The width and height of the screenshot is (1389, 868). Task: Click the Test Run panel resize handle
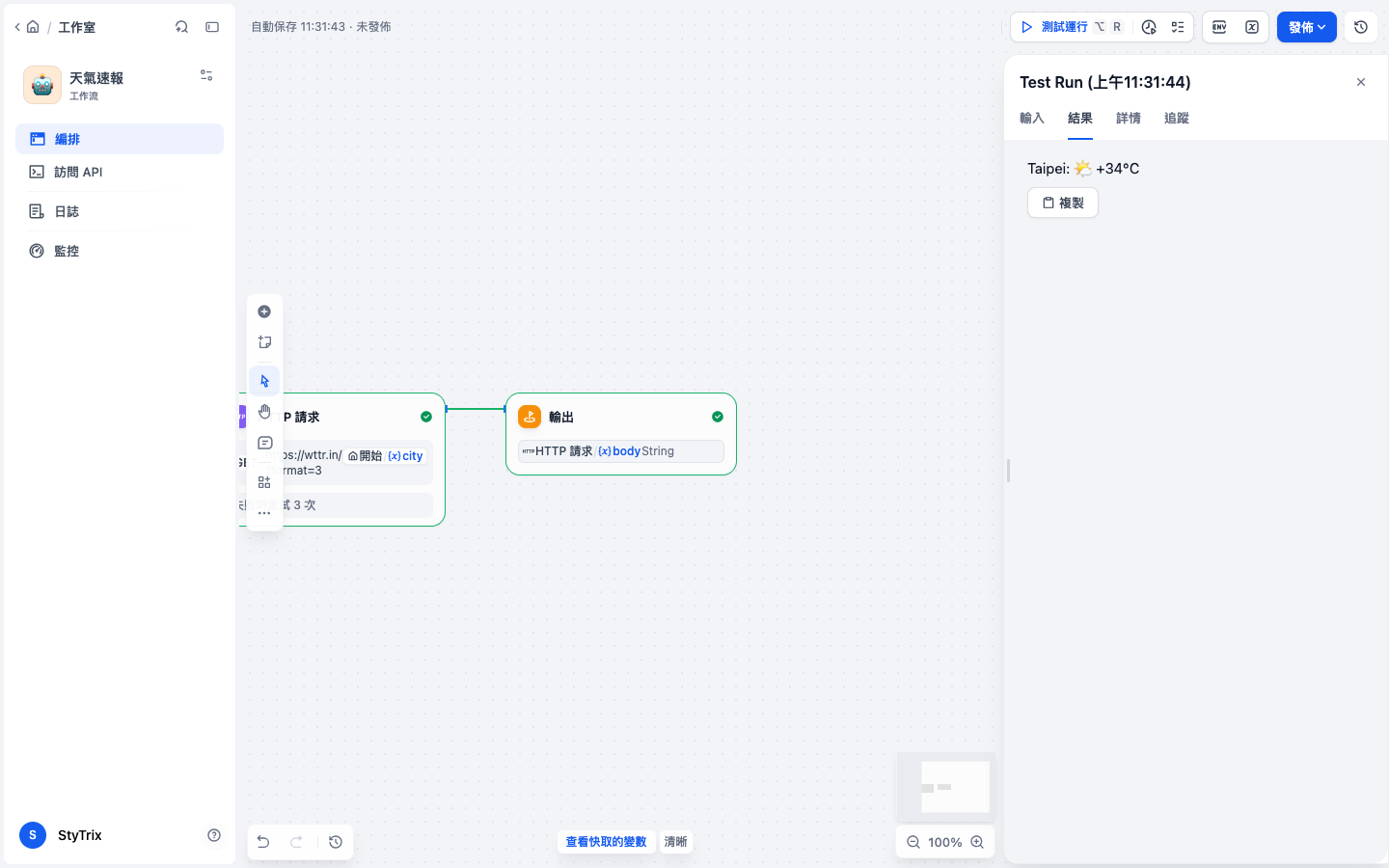coord(1008,471)
